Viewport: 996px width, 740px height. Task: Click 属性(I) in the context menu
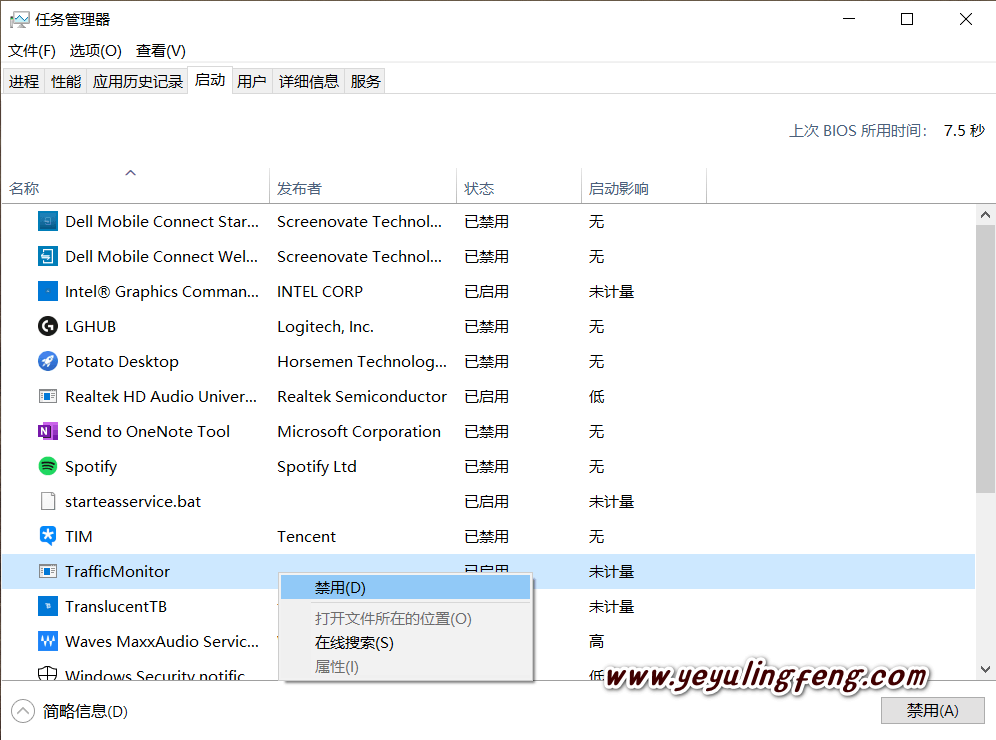pyautogui.click(x=405, y=667)
